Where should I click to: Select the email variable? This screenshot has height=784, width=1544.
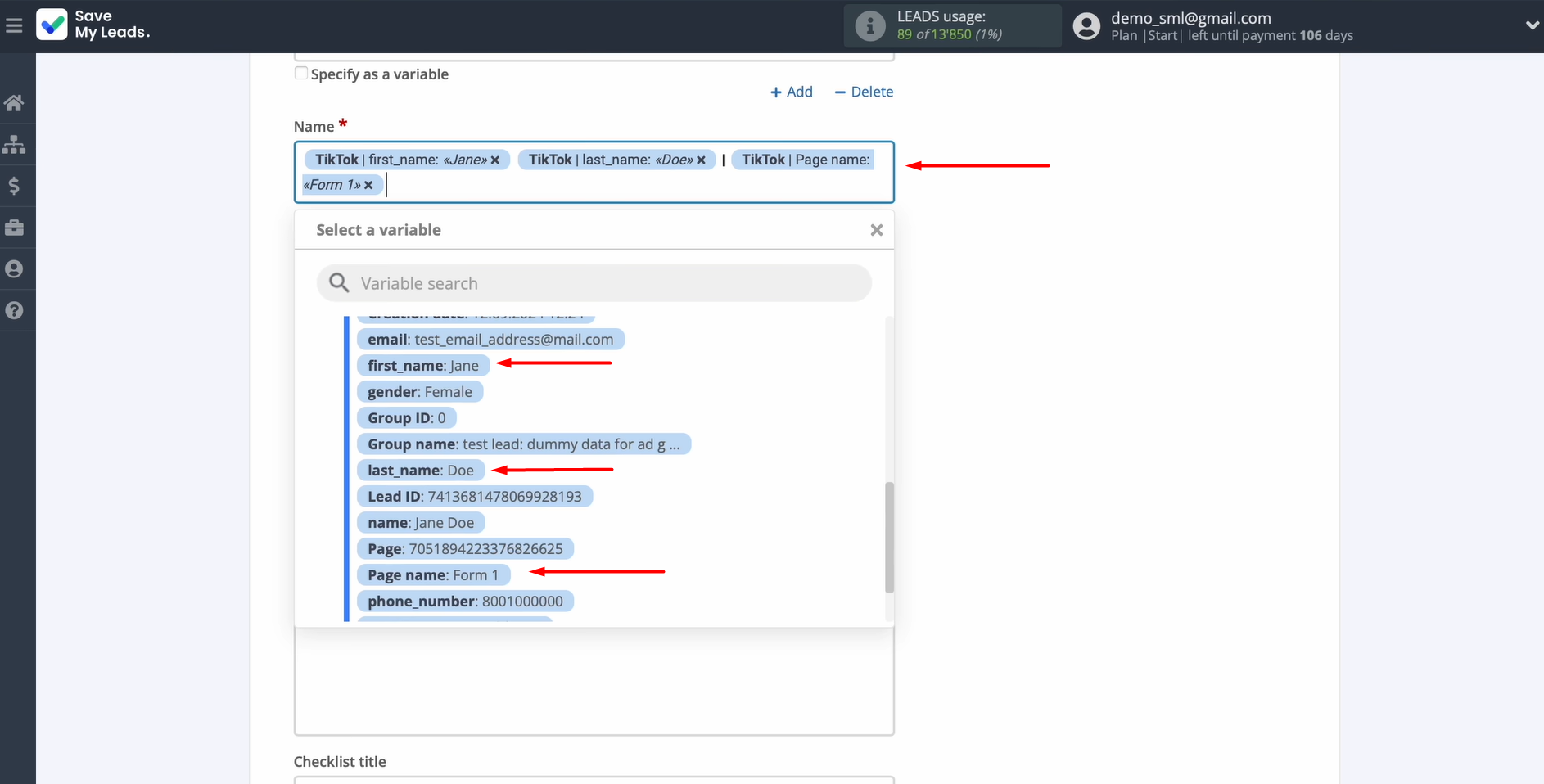coord(490,340)
